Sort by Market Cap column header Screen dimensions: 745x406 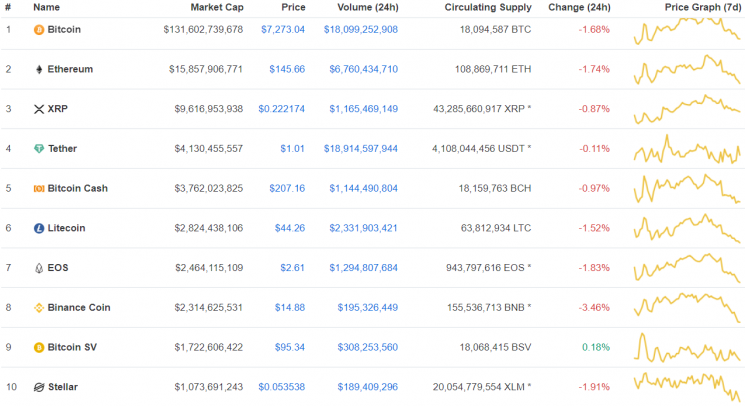point(217,7)
